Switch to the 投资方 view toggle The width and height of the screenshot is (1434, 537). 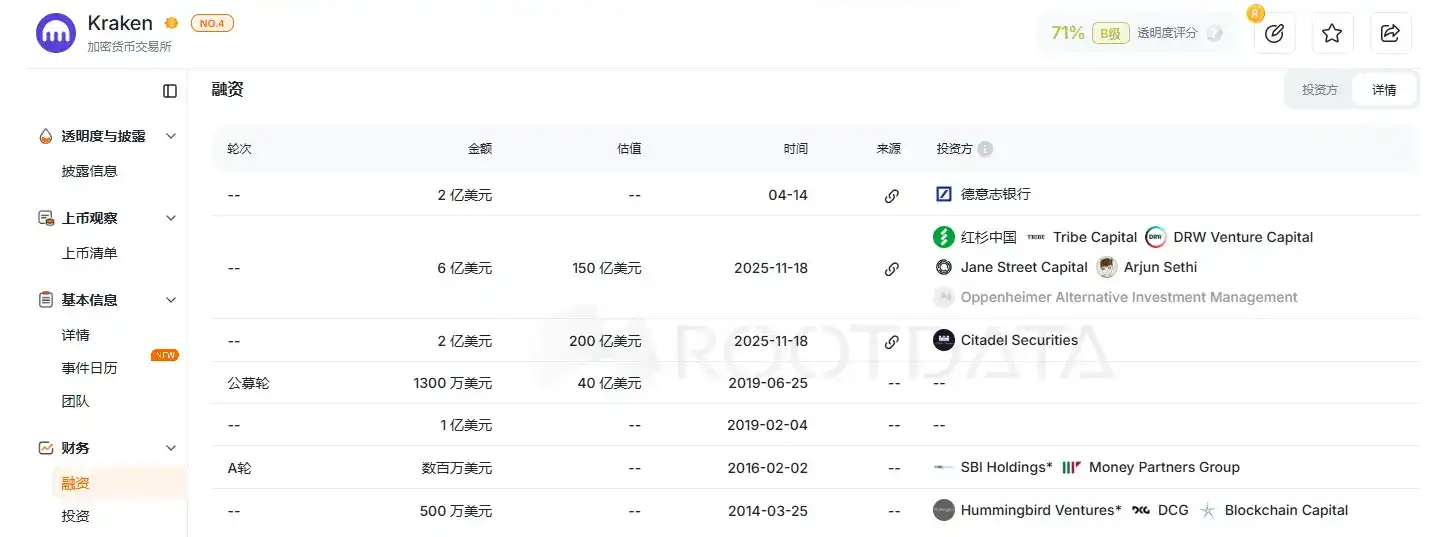[1319, 90]
